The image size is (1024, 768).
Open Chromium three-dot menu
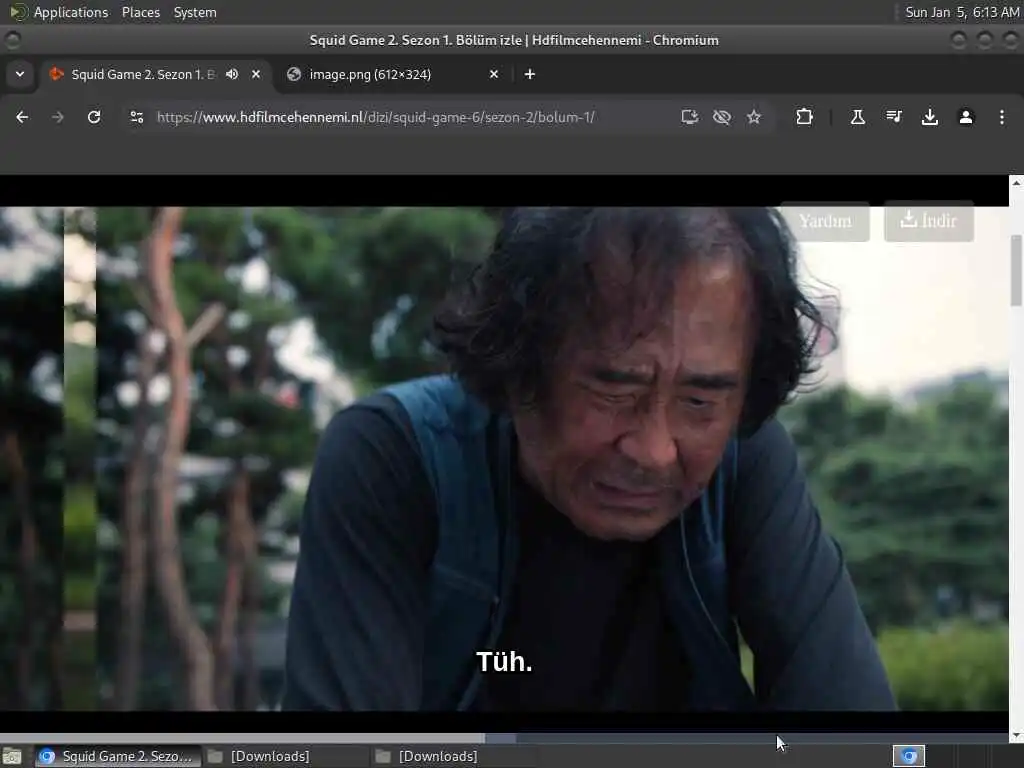pos(1002,117)
